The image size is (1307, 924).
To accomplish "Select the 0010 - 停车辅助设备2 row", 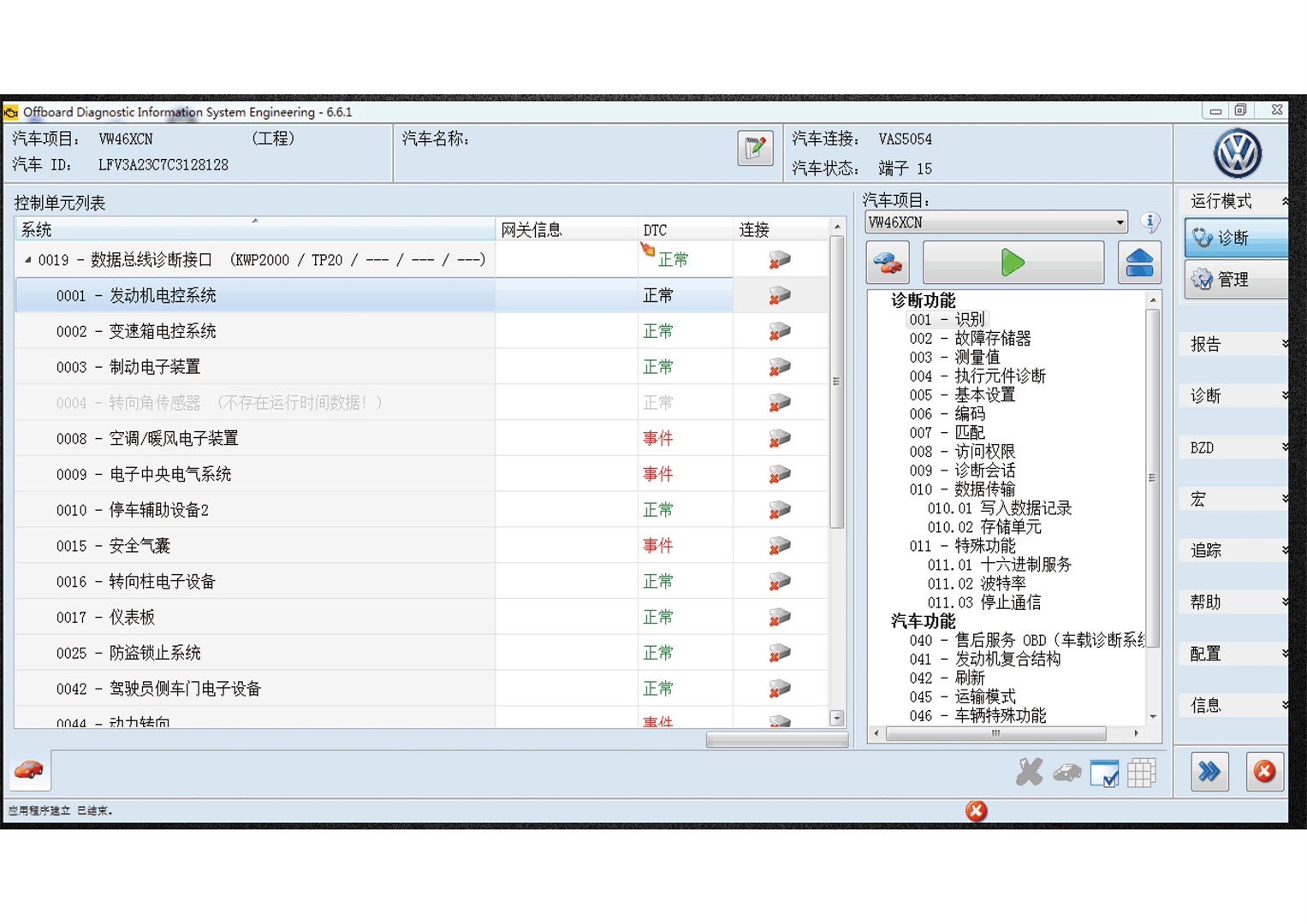I will [422, 510].
